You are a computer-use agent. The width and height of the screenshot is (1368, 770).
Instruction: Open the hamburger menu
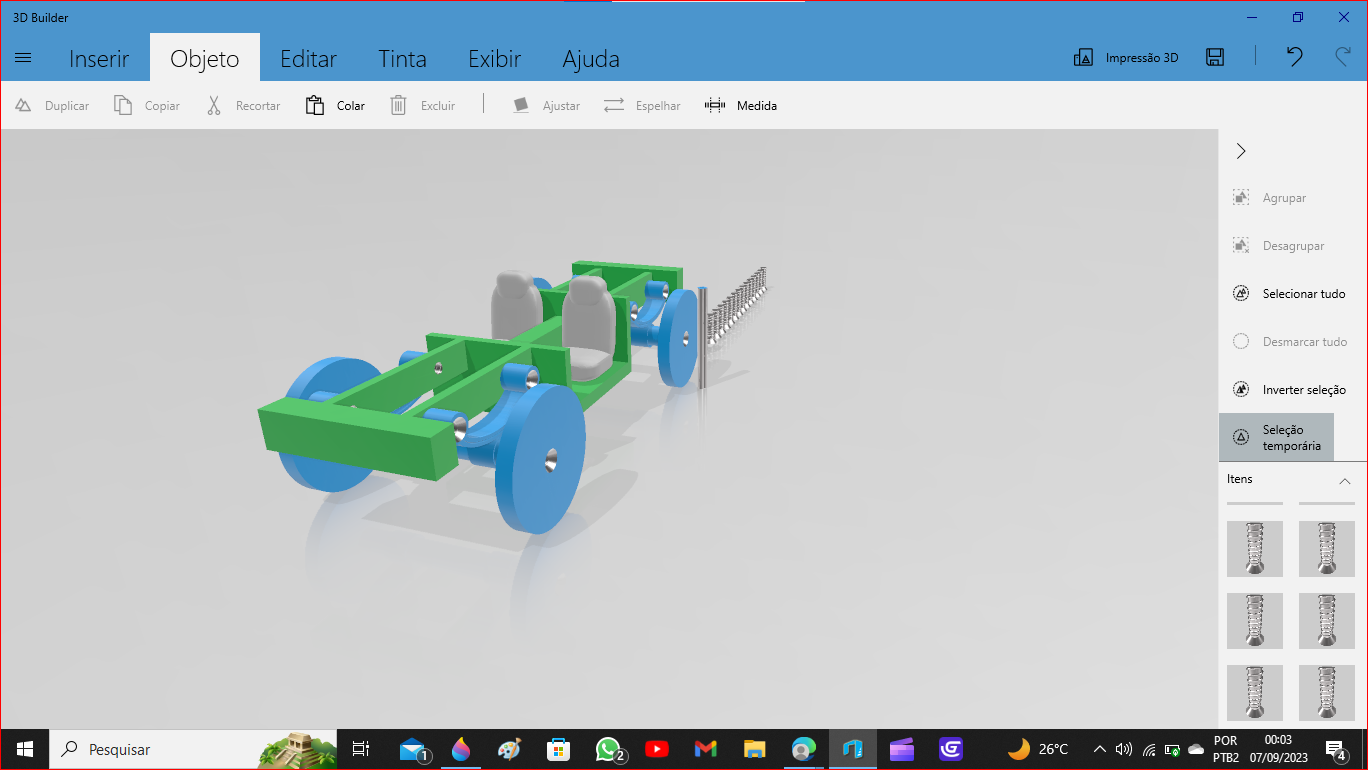pyautogui.click(x=22, y=57)
